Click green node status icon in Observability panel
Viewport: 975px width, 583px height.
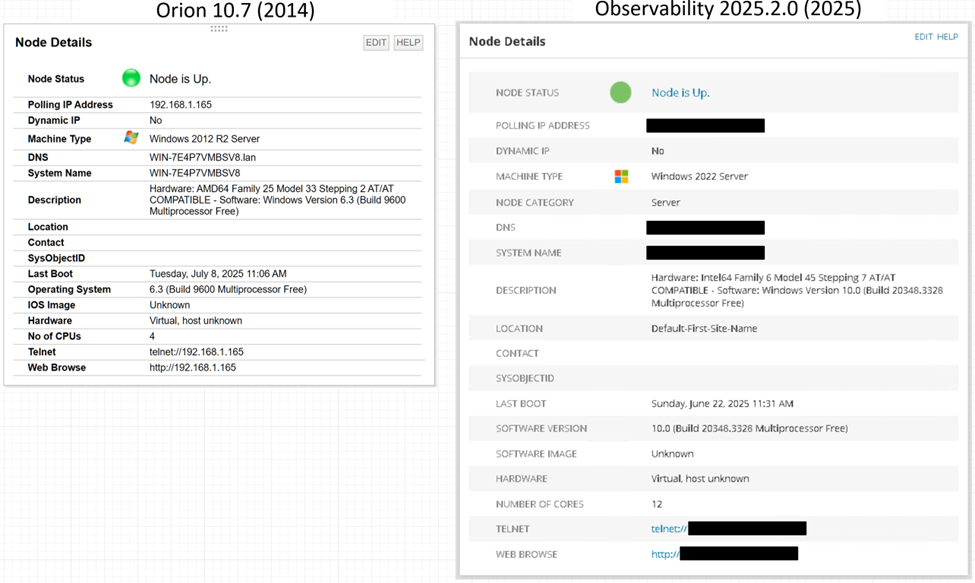(621, 93)
